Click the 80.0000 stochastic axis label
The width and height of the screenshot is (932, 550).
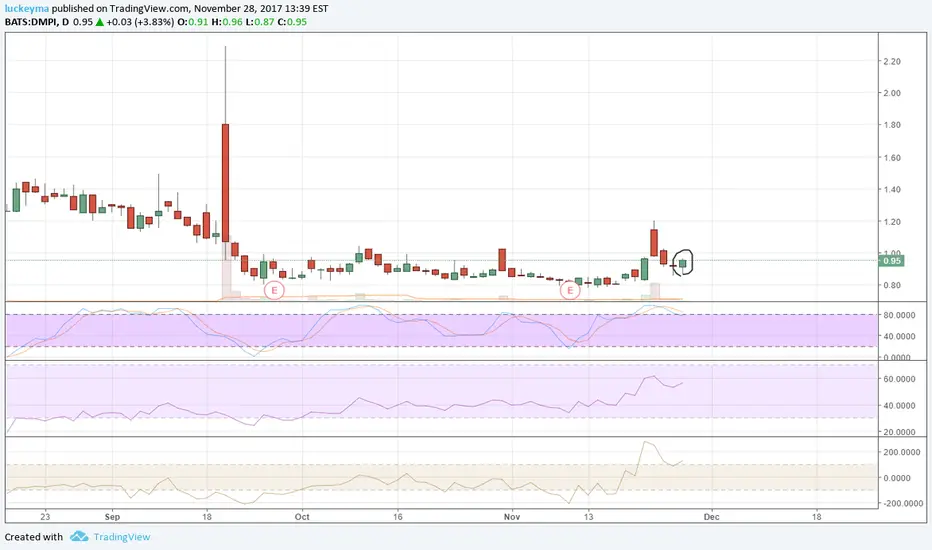tap(899, 315)
